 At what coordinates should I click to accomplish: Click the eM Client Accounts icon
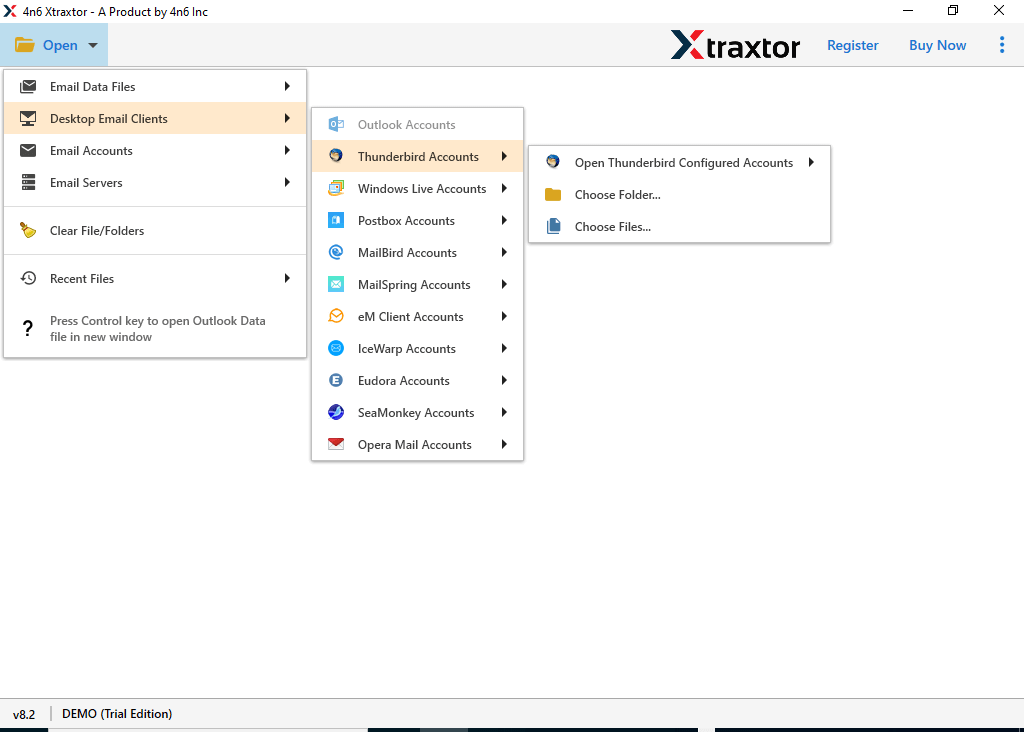(x=335, y=316)
